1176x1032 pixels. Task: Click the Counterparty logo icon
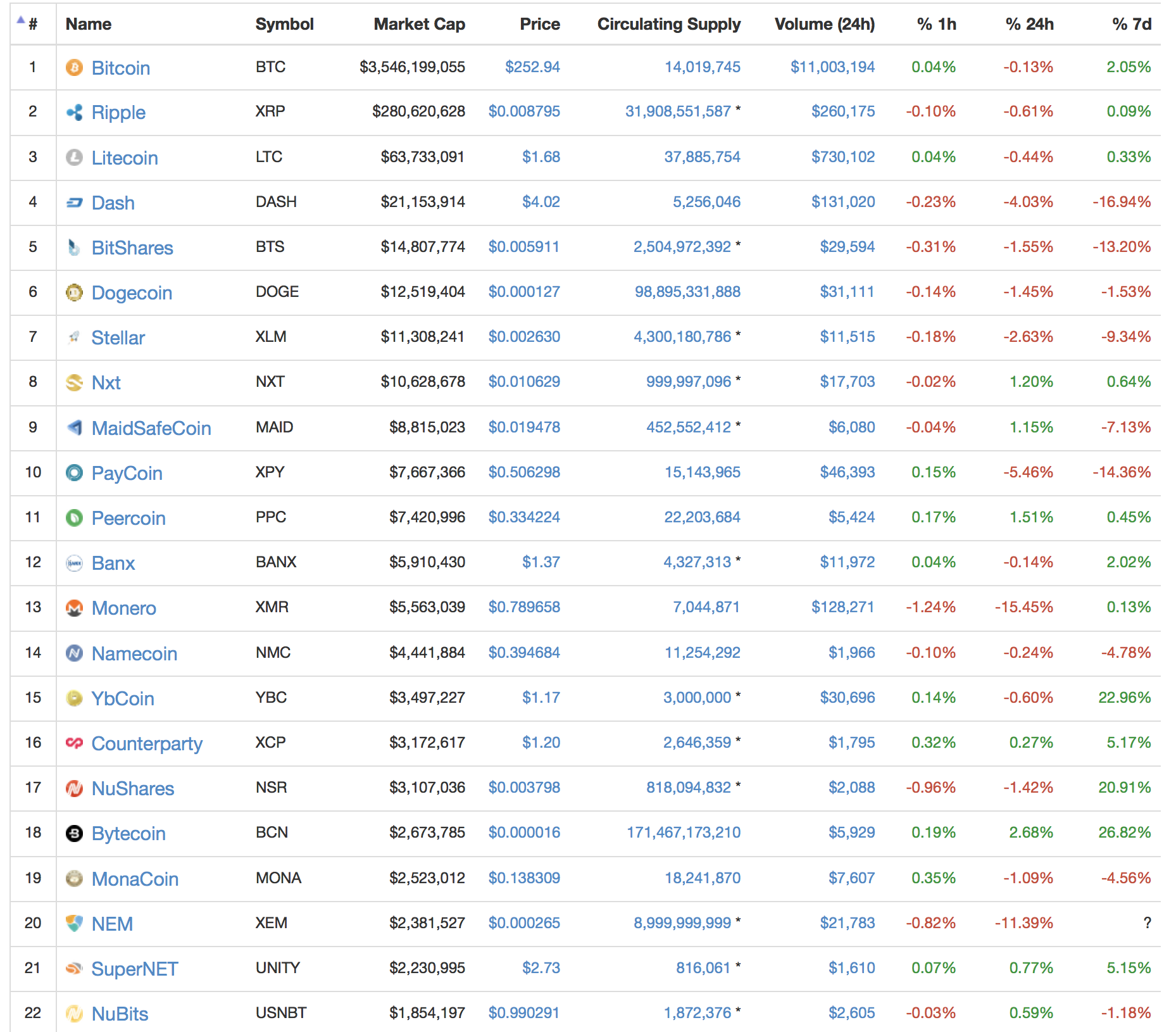point(74,743)
